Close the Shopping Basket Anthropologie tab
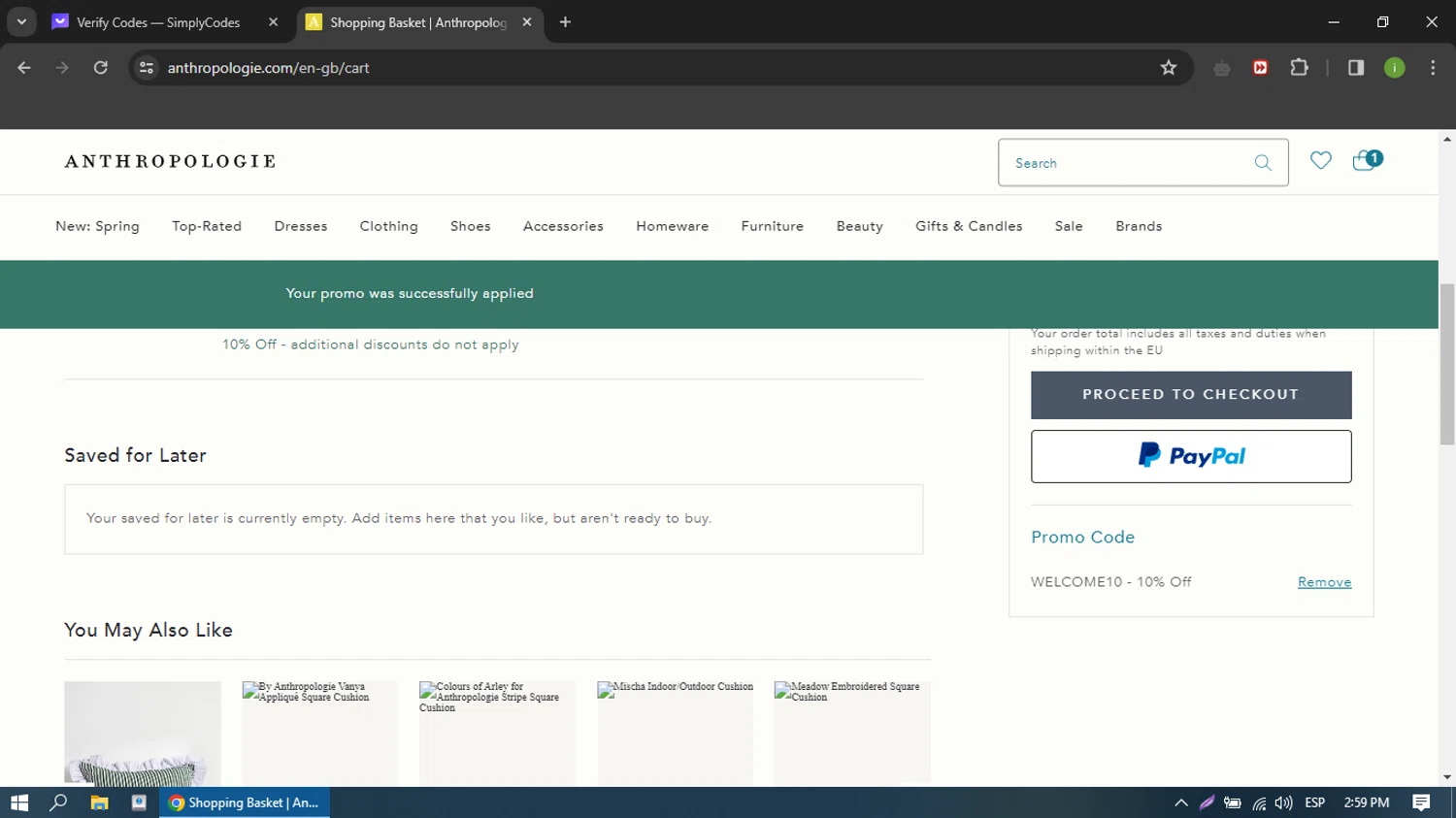Viewport: 1456px width, 818px height. [527, 22]
